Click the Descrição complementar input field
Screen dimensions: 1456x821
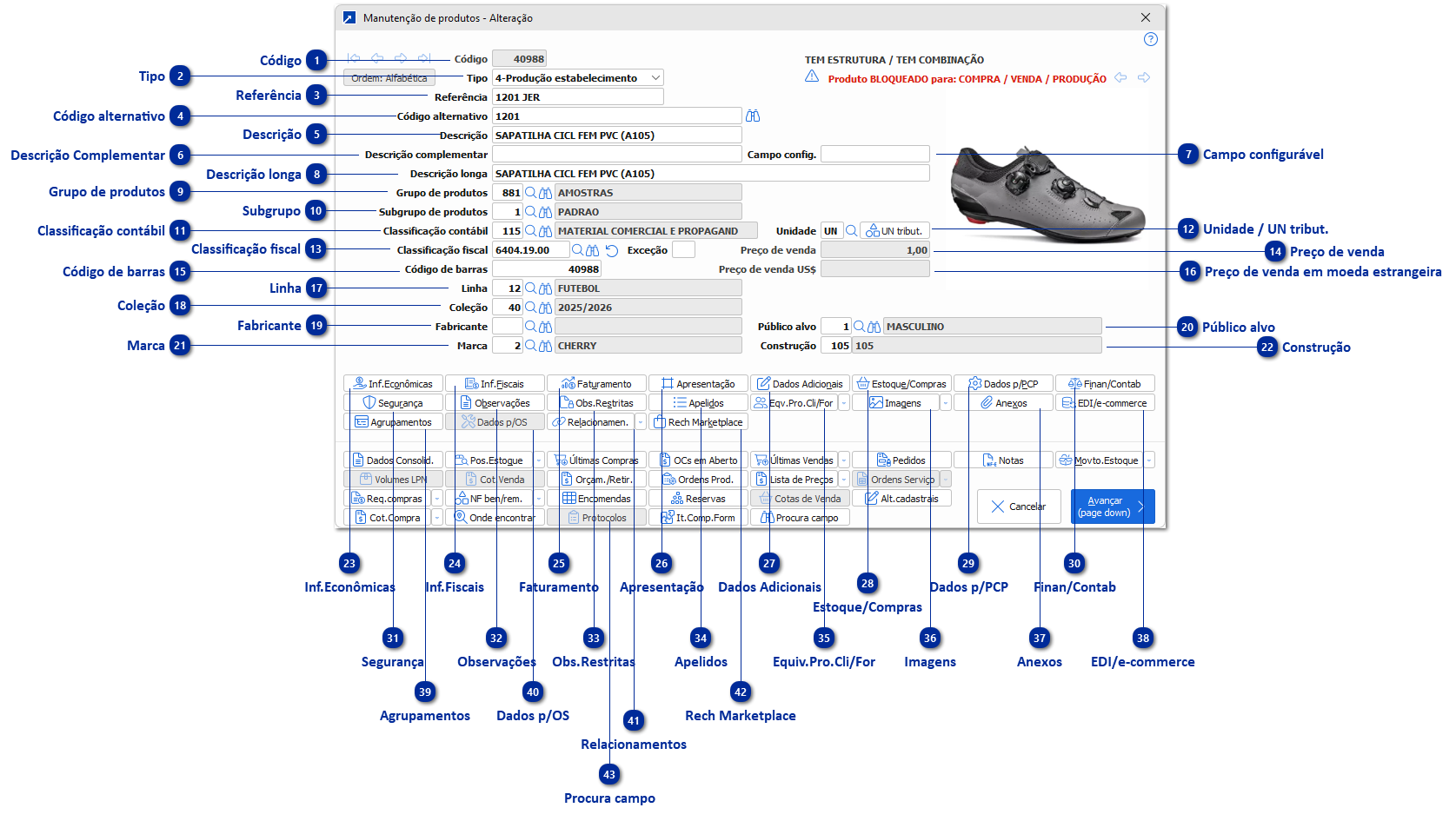click(616, 155)
